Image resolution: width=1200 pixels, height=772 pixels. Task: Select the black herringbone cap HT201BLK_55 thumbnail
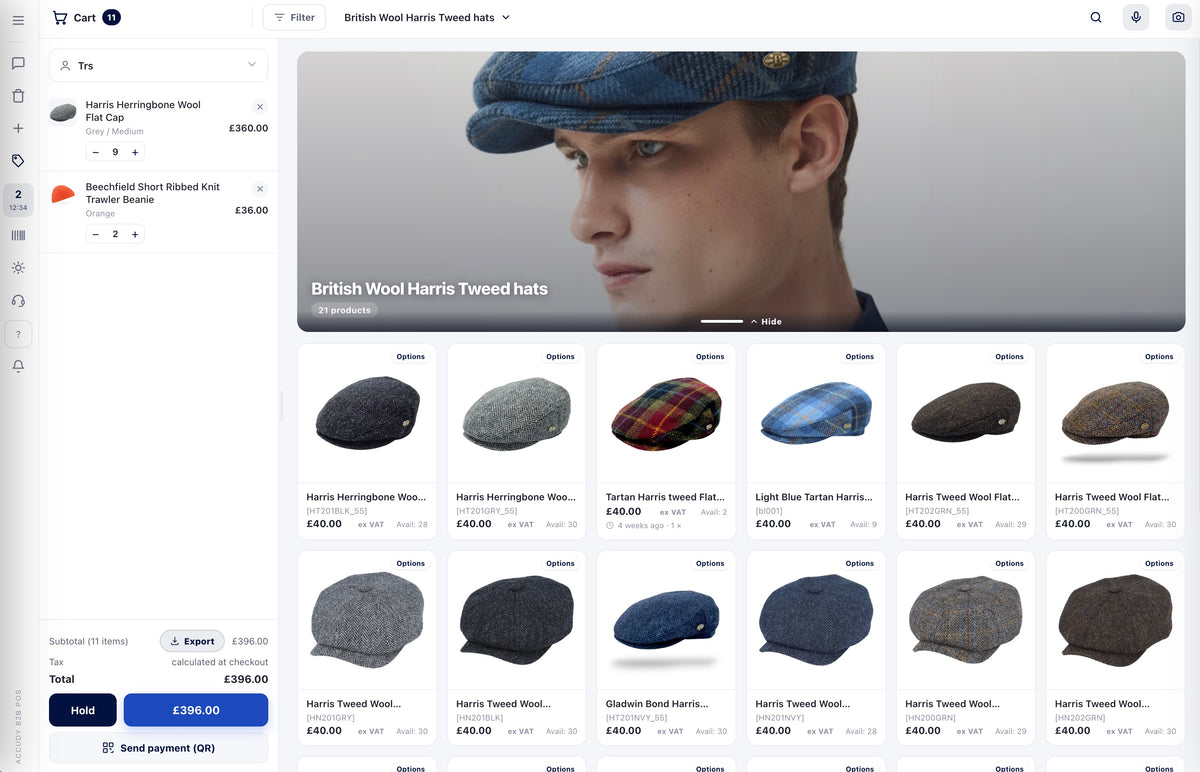(367, 413)
